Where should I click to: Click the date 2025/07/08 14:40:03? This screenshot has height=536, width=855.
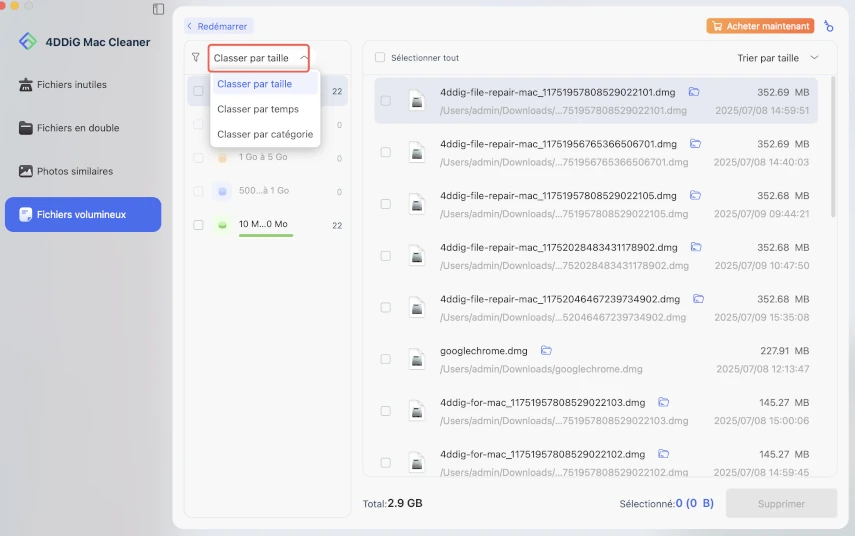tap(762, 162)
